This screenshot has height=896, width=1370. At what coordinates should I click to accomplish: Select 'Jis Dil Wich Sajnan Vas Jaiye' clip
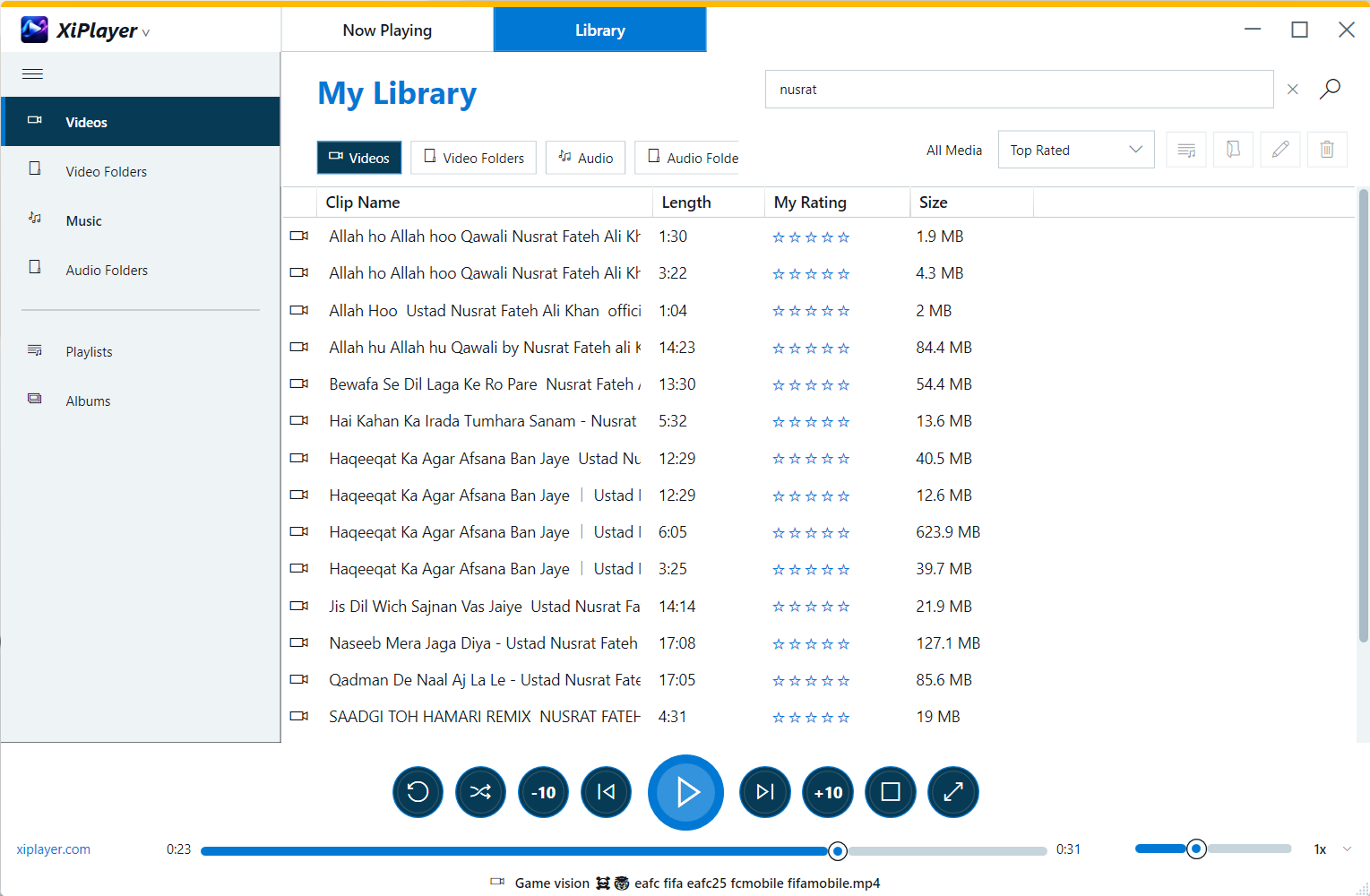485,607
